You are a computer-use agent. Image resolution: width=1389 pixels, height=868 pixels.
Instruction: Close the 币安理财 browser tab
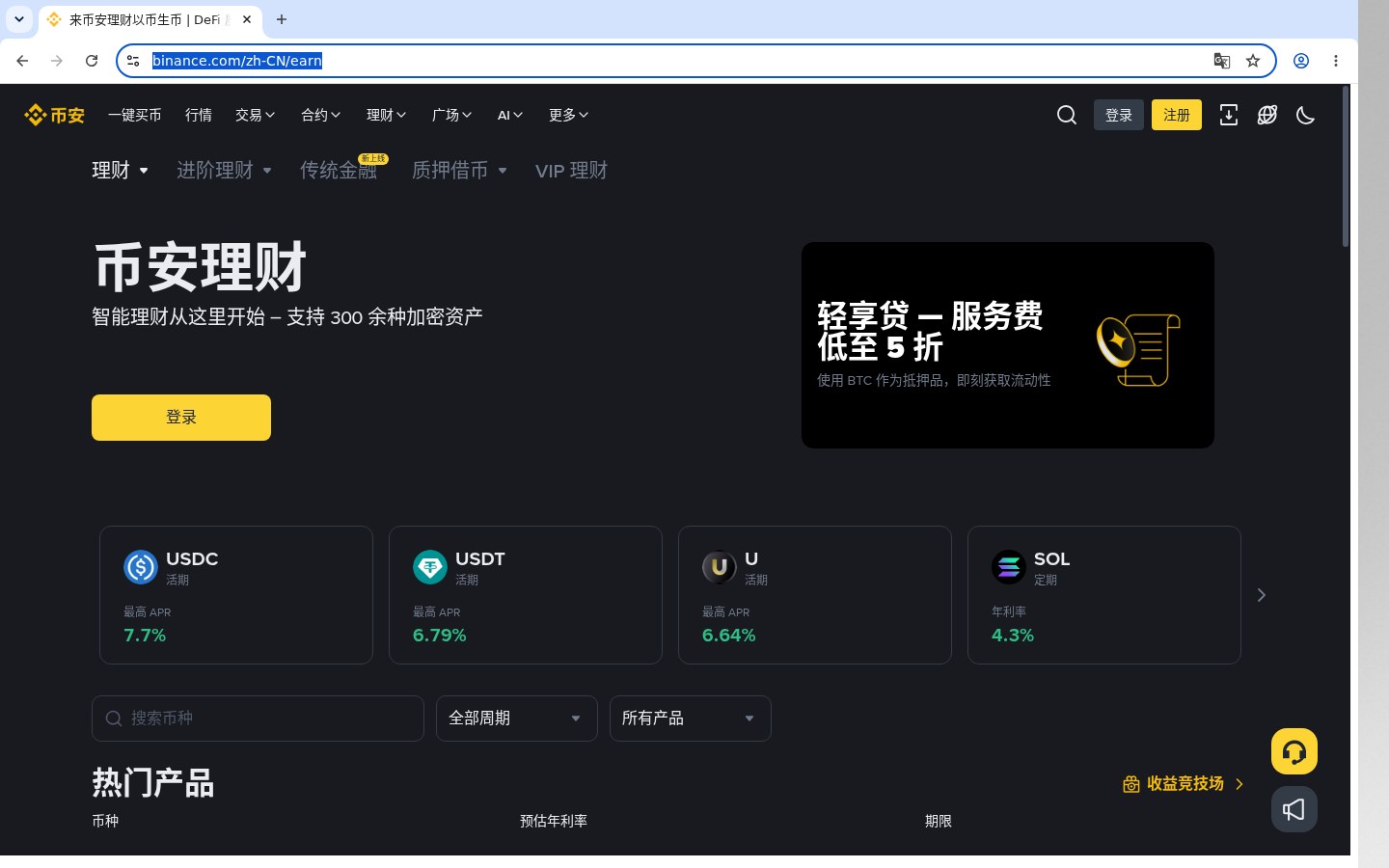pyautogui.click(x=247, y=19)
